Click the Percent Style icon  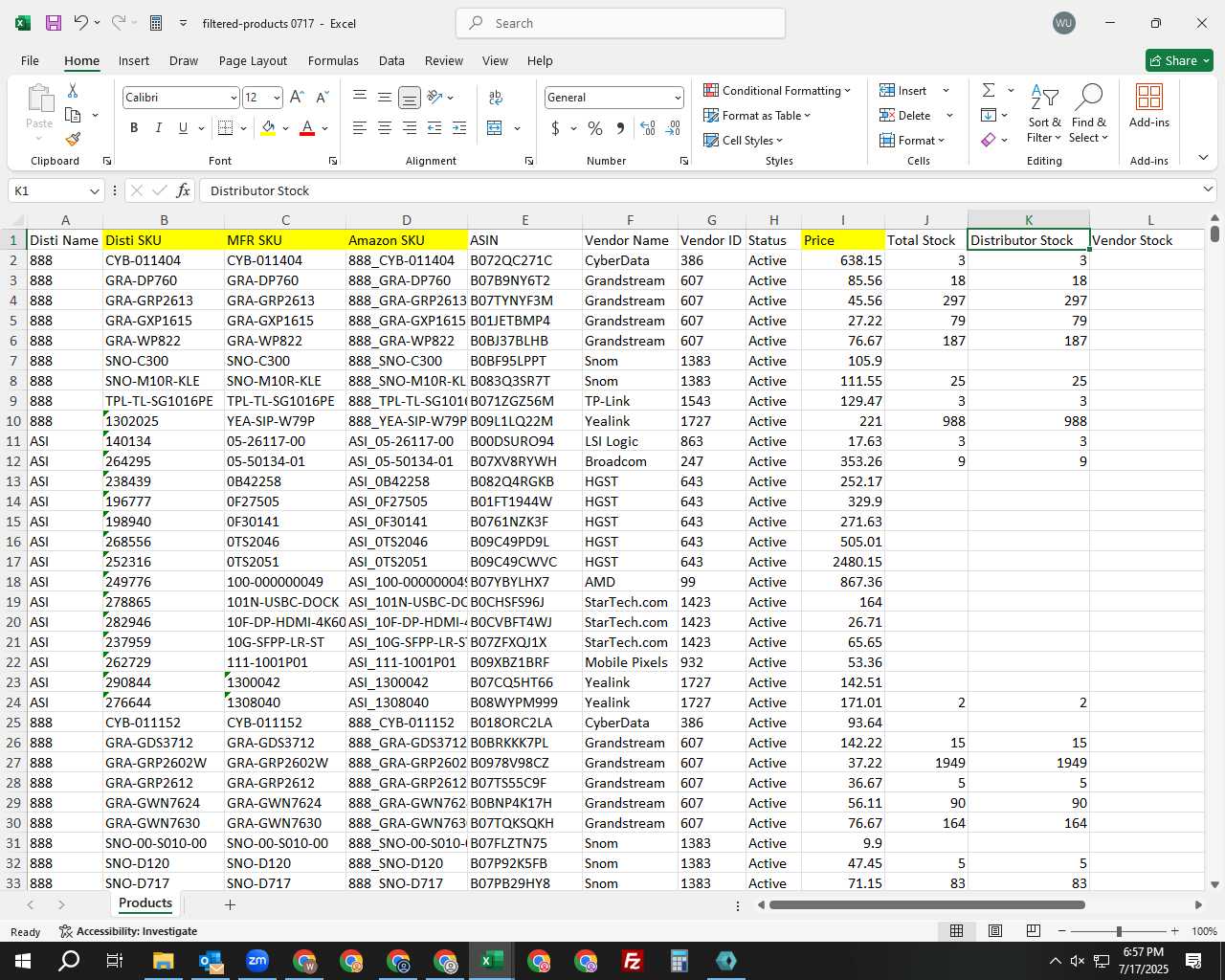point(595,128)
